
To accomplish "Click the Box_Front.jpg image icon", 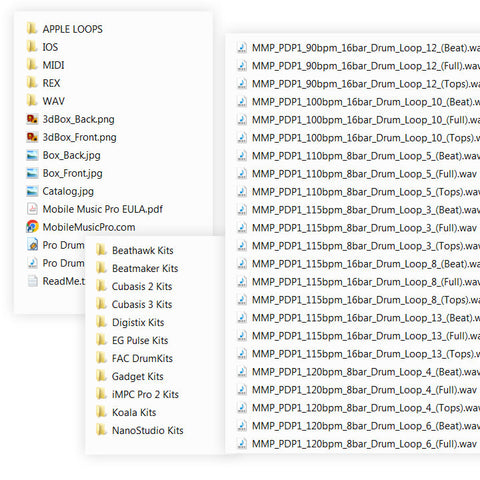I will pos(32,173).
